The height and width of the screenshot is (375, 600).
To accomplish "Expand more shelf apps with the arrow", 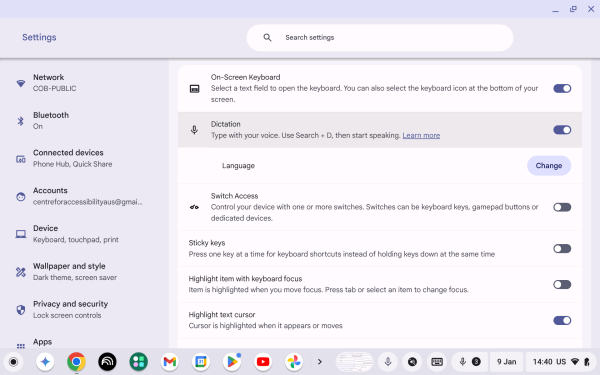I will click(x=320, y=362).
